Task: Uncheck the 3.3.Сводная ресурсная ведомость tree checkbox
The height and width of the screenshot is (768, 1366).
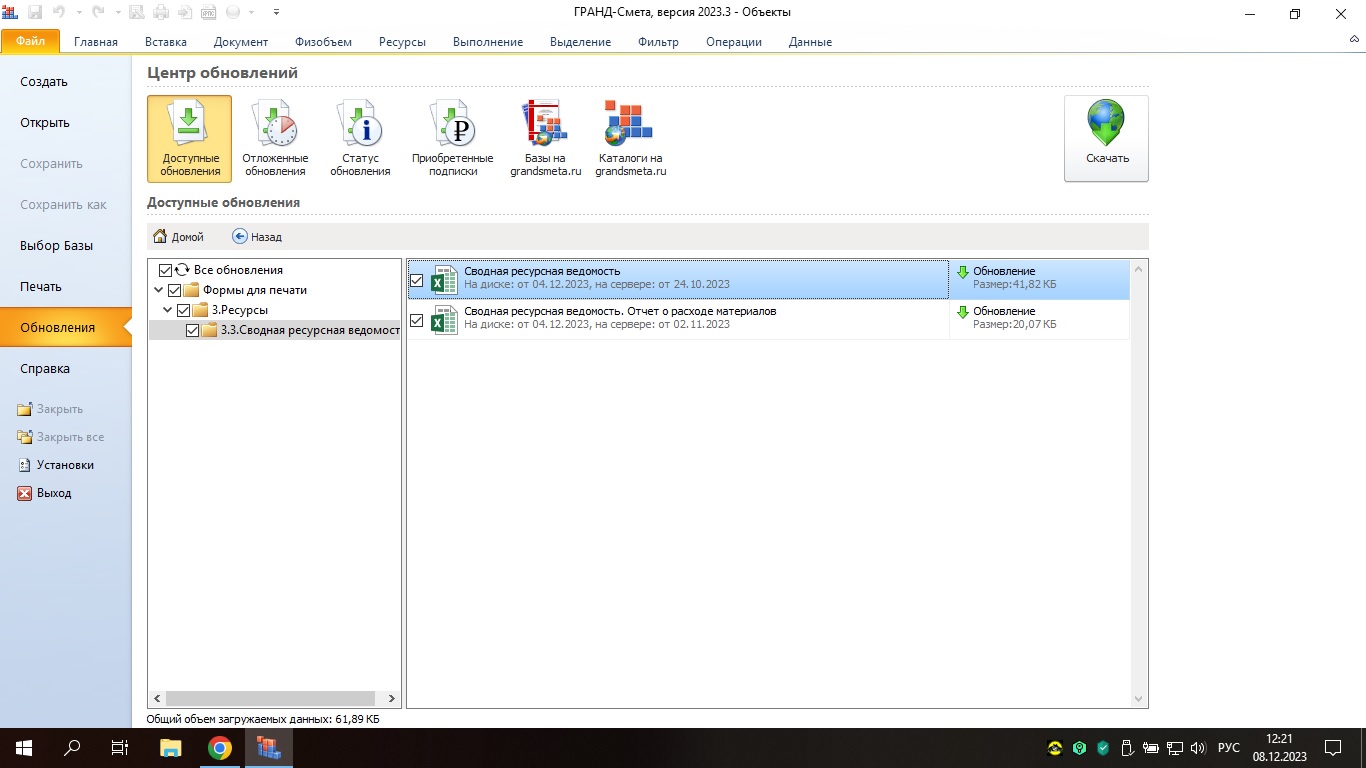Action: pyautogui.click(x=193, y=330)
